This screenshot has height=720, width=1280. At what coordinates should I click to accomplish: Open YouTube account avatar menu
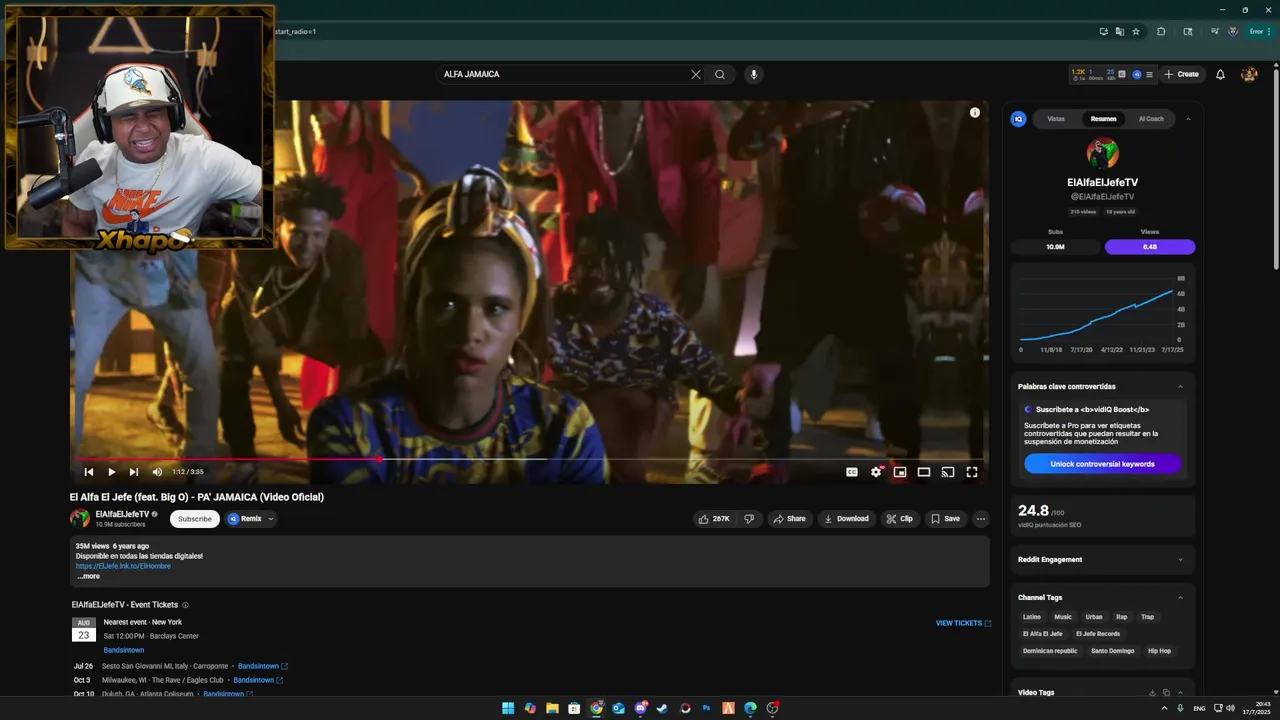[x=1249, y=74]
